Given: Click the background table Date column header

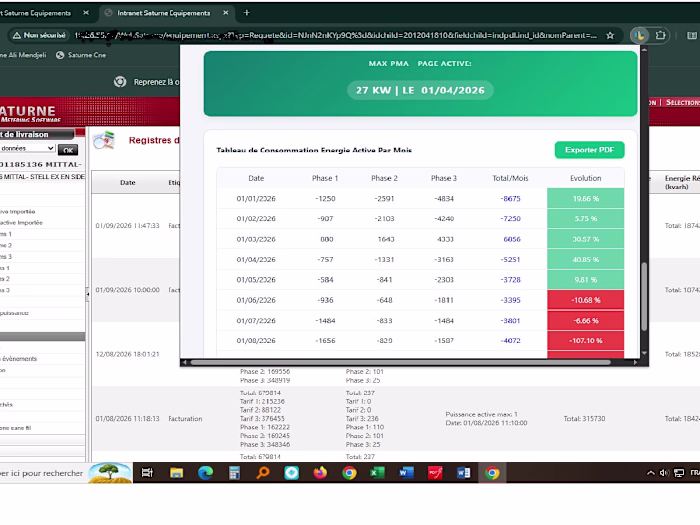Looking at the screenshot, I should (128, 183).
